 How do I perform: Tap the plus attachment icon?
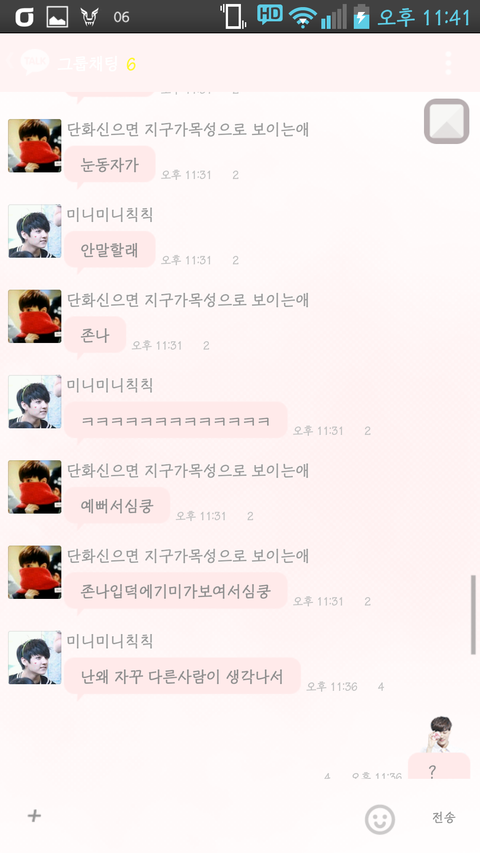click(x=34, y=815)
